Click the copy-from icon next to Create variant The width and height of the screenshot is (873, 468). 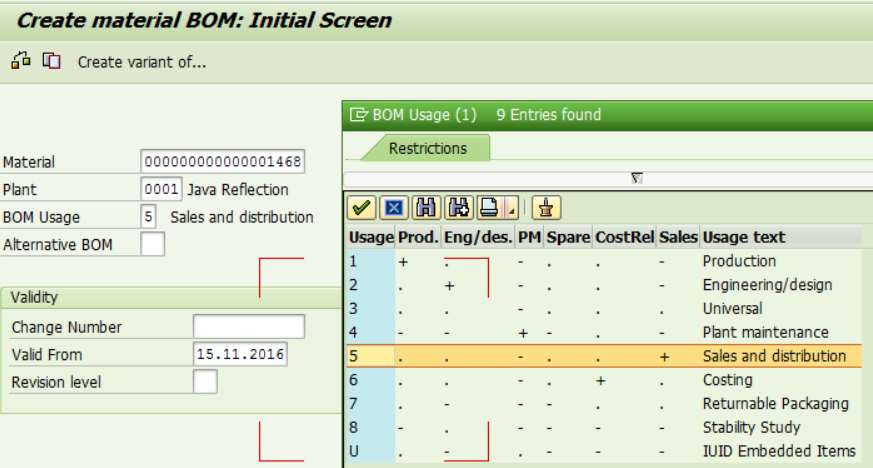(x=52, y=61)
